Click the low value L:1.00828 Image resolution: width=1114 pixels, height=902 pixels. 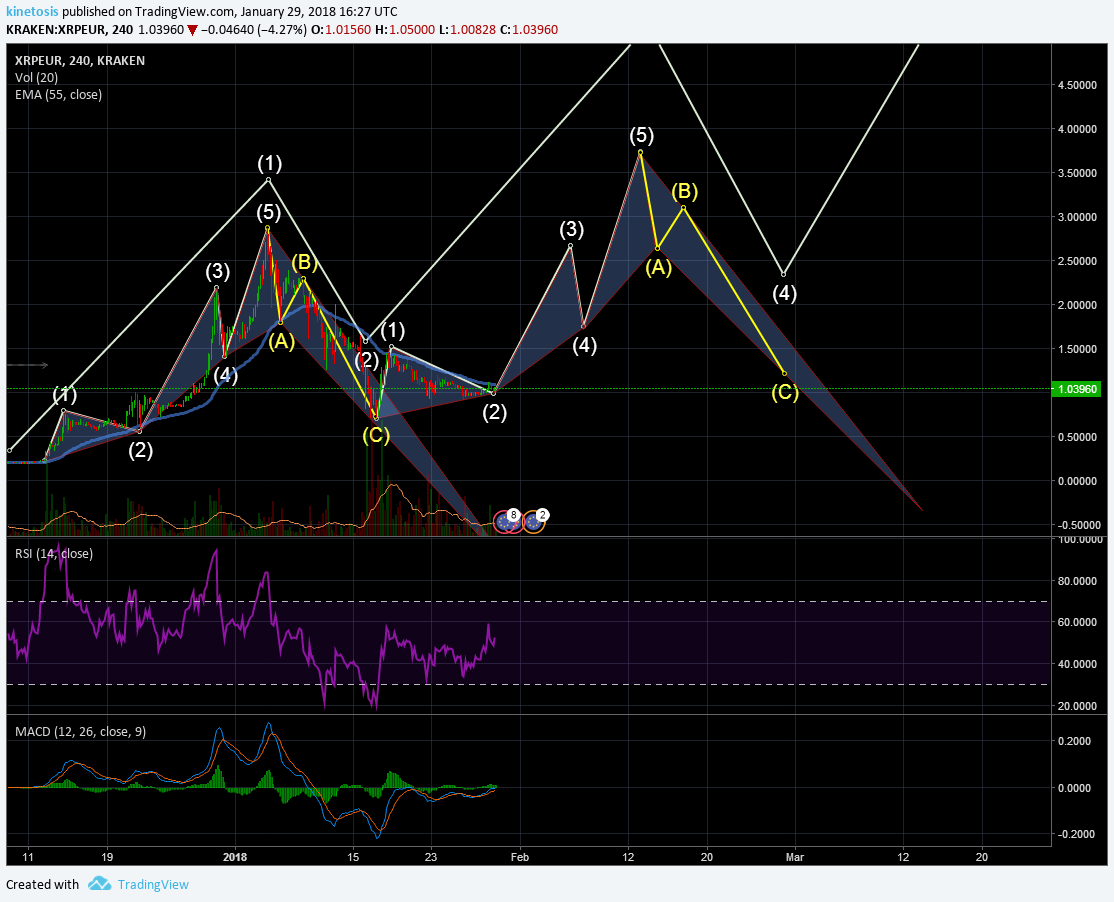pyautogui.click(x=467, y=30)
